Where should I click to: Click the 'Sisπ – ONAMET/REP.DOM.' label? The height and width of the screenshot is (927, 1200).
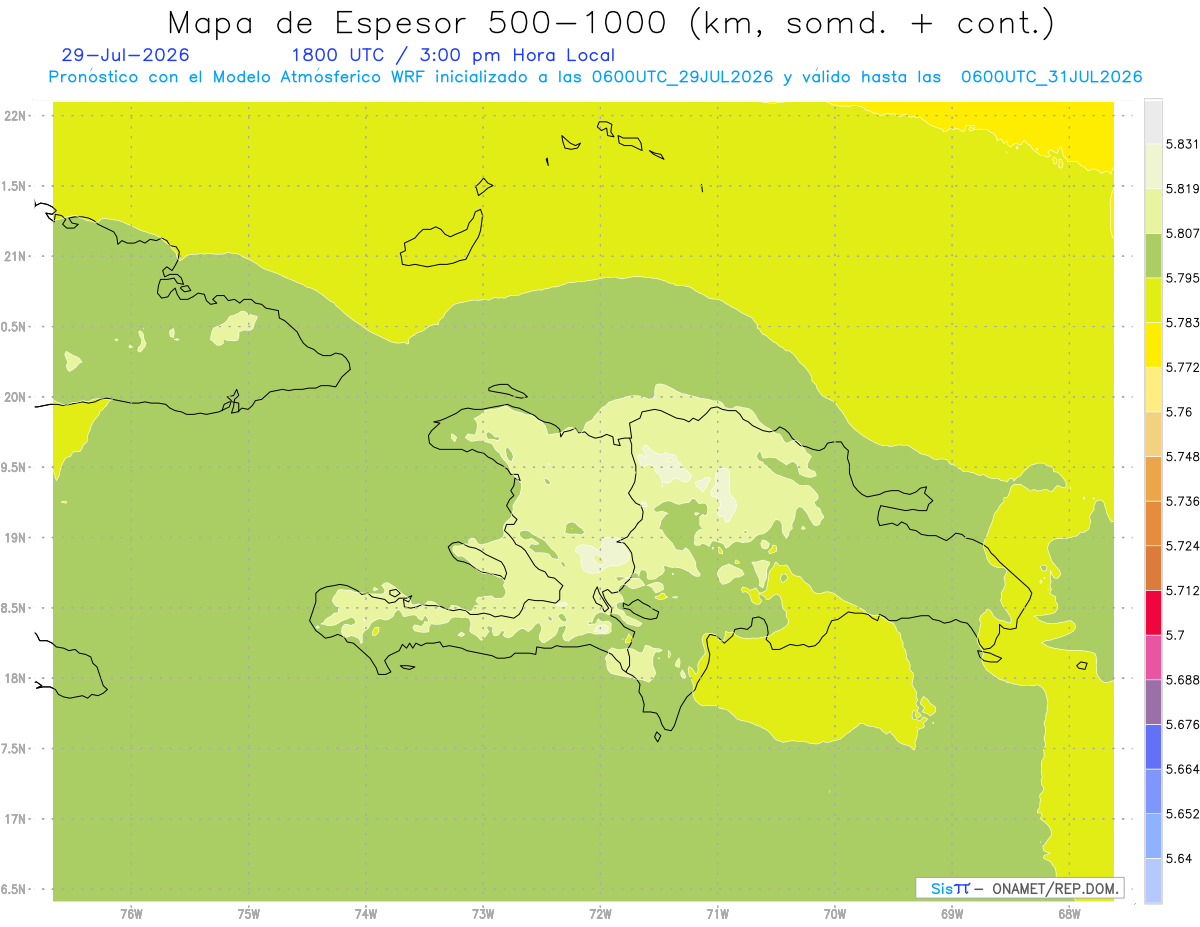coord(1020,888)
